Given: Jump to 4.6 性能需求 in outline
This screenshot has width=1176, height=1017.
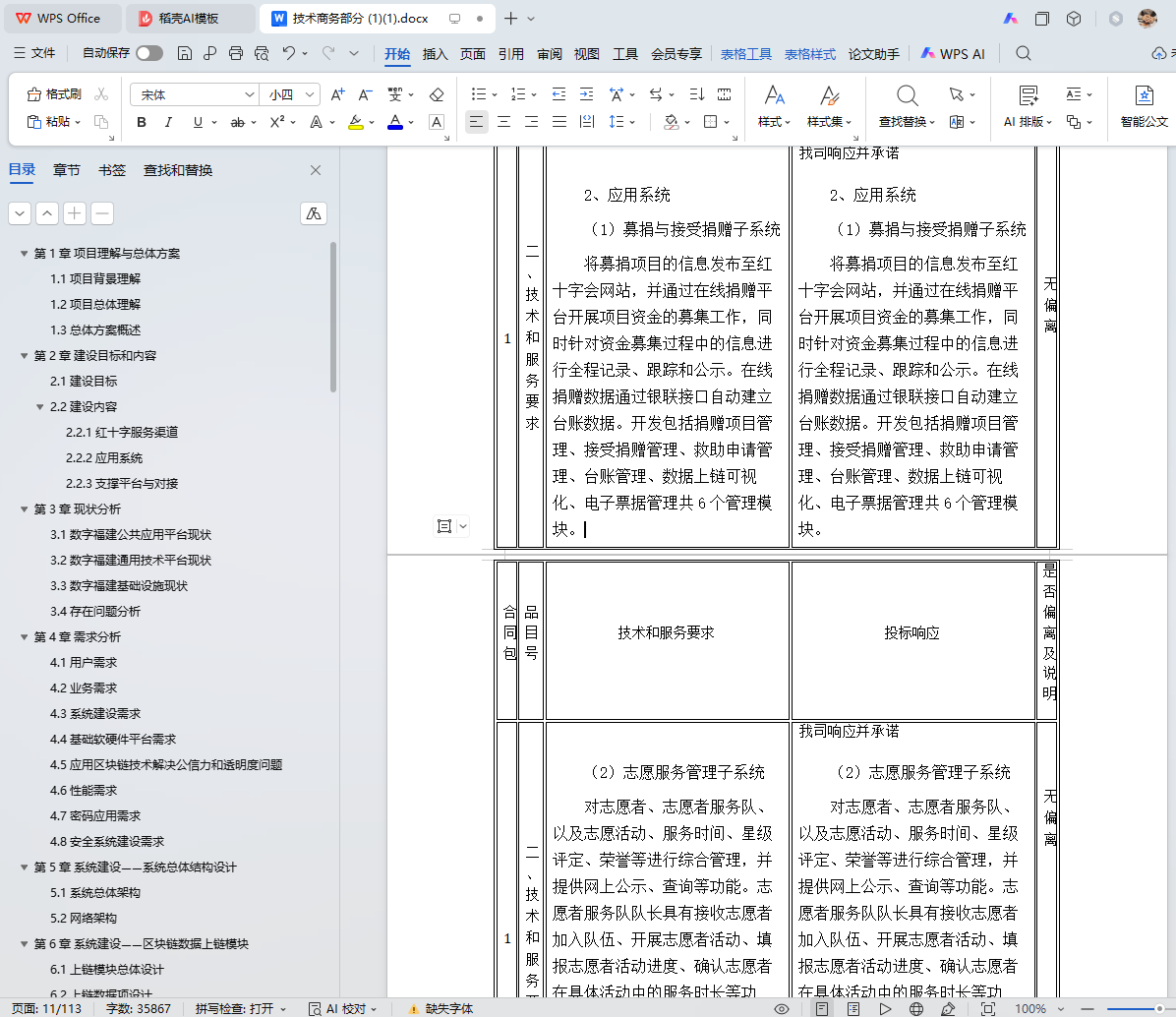Looking at the screenshot, I should 84,791.
